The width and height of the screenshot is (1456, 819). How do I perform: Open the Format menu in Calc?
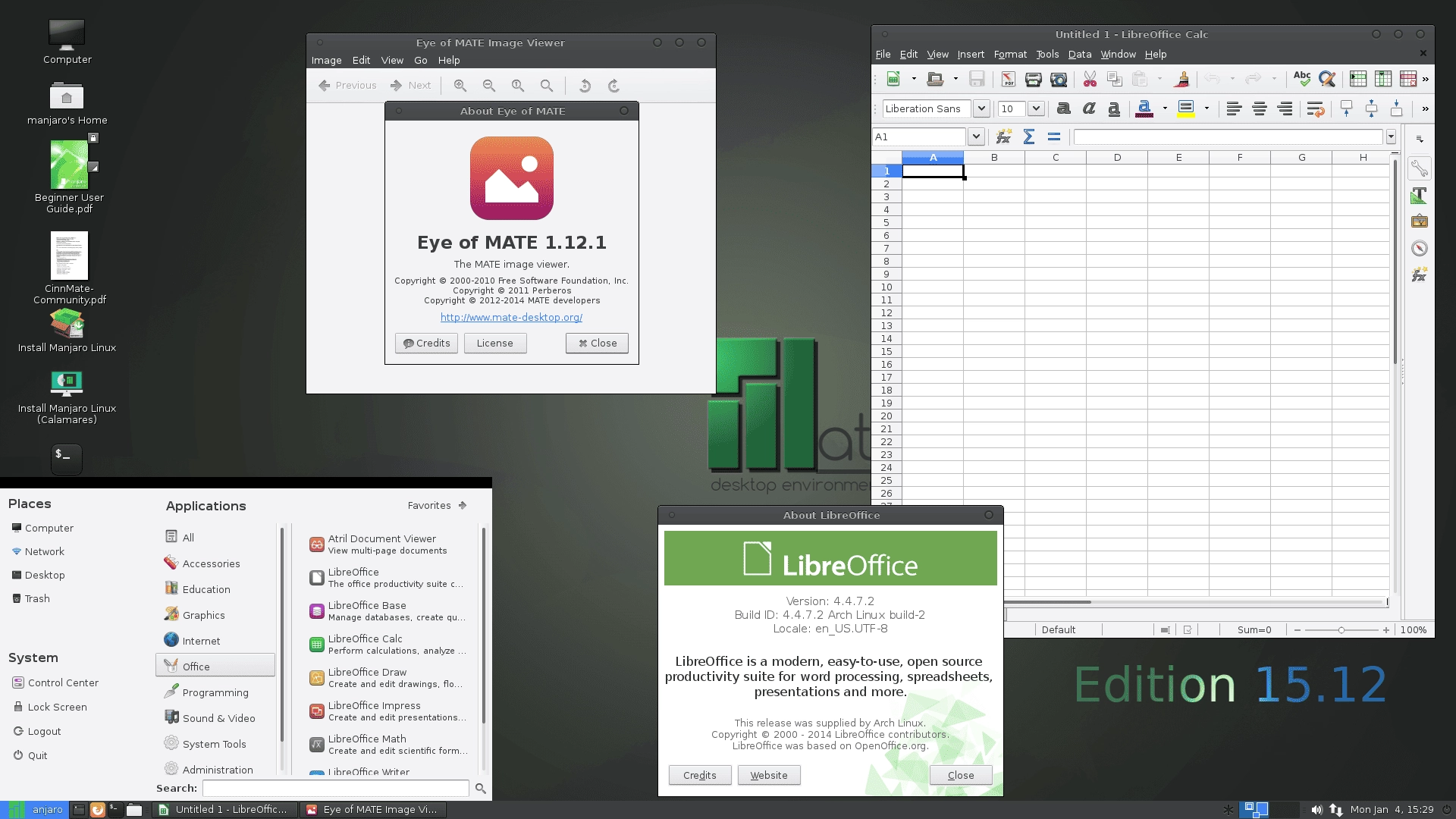[1010, 55]
